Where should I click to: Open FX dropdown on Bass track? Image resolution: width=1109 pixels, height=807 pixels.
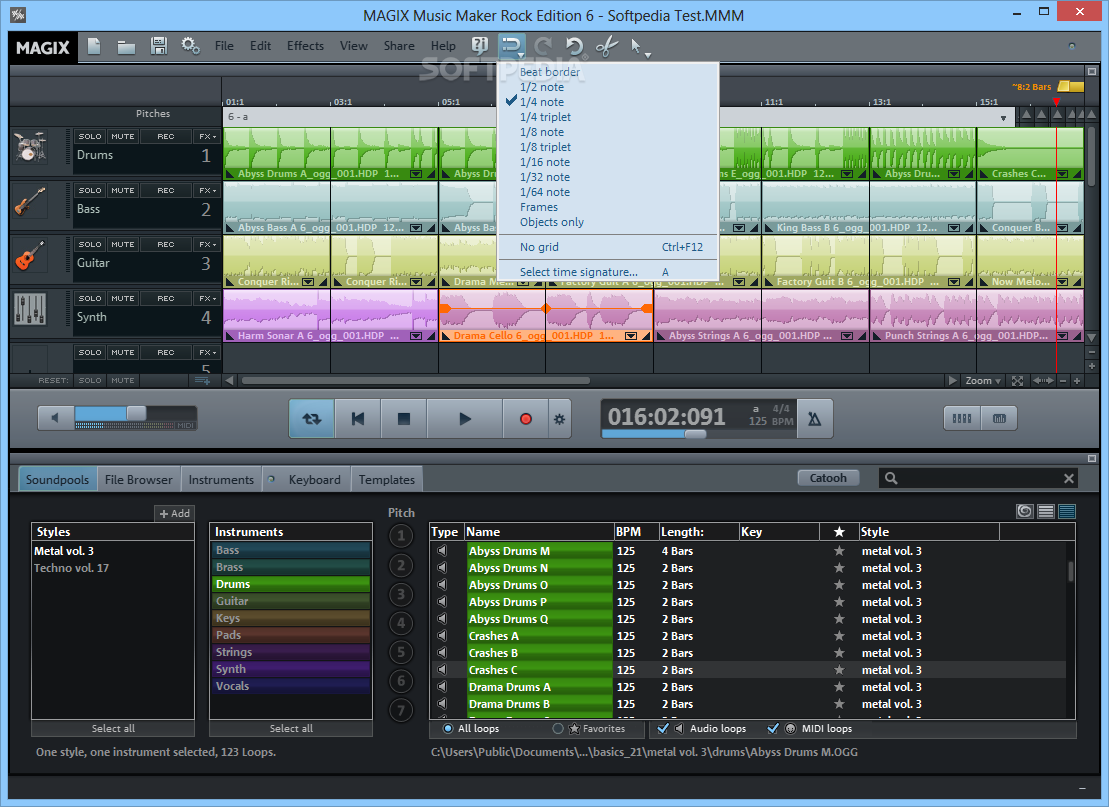(x=207, y=190)
